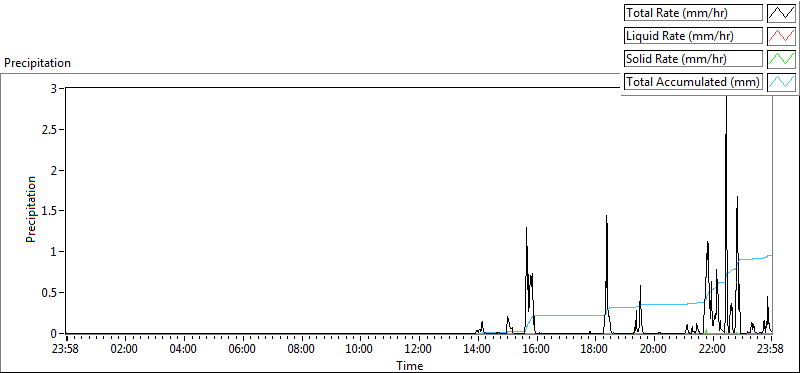The image size is (800, 373).
Task: Select the Solid Rate (mm/hr) legend label
Action: pyautogui.click(x=693, y=59)
